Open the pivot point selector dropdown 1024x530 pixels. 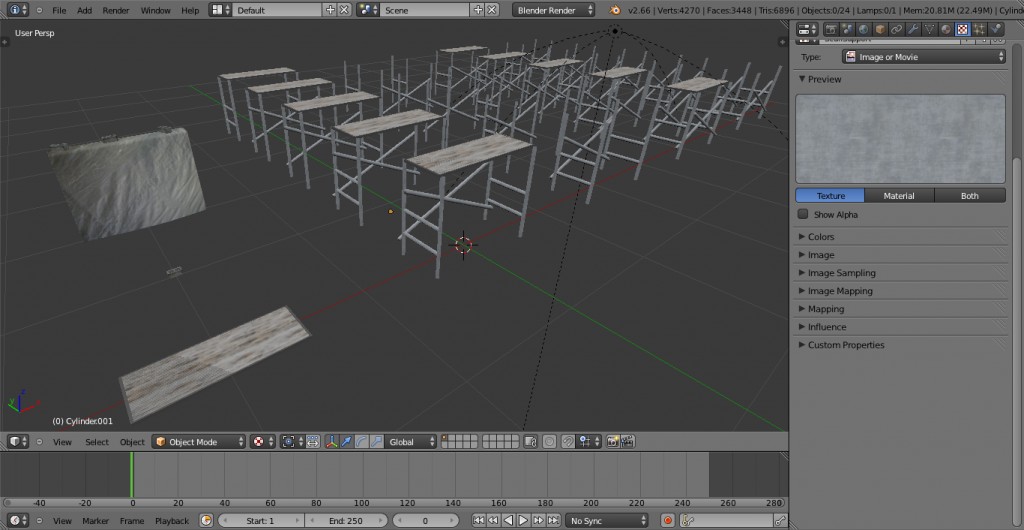pos(293,442)
